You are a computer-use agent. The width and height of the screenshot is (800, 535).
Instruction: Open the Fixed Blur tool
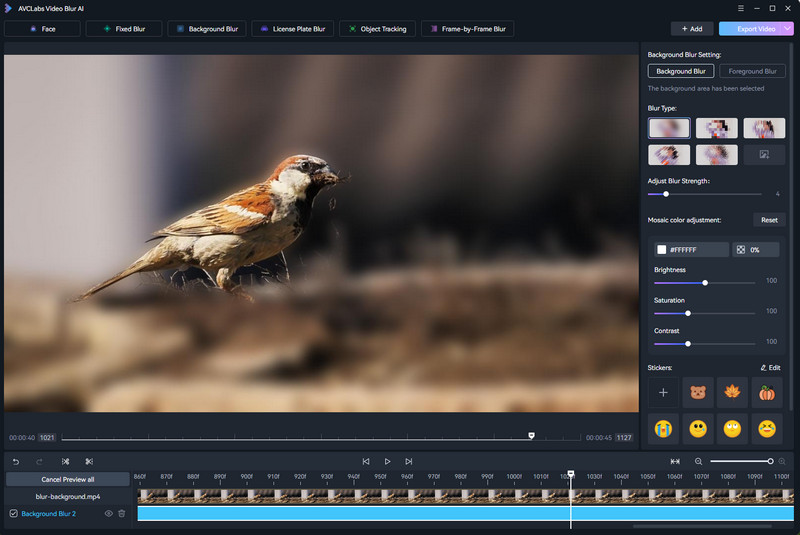click(x=124, y=29)
